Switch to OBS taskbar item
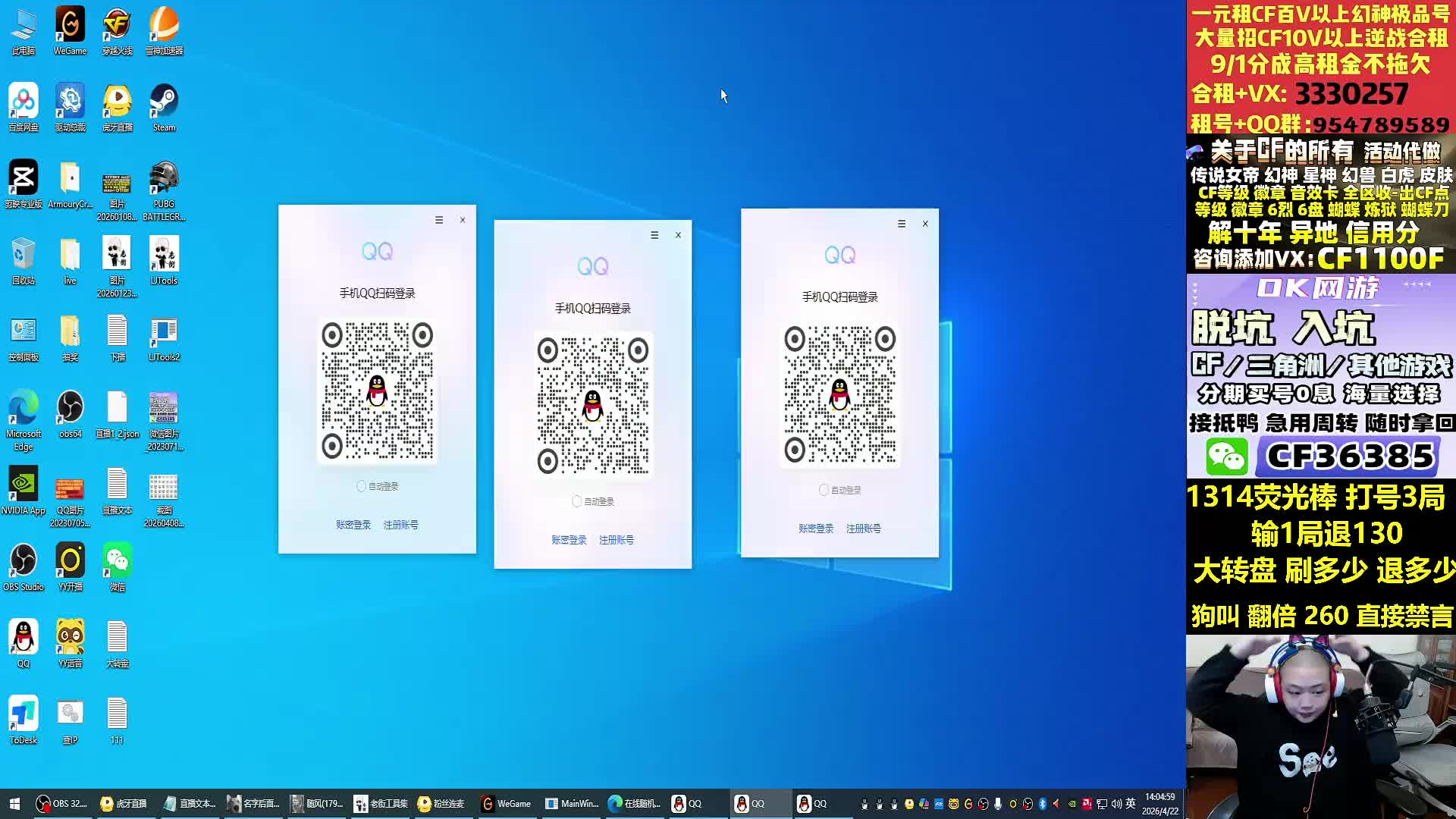 click(x=62, y=804)
